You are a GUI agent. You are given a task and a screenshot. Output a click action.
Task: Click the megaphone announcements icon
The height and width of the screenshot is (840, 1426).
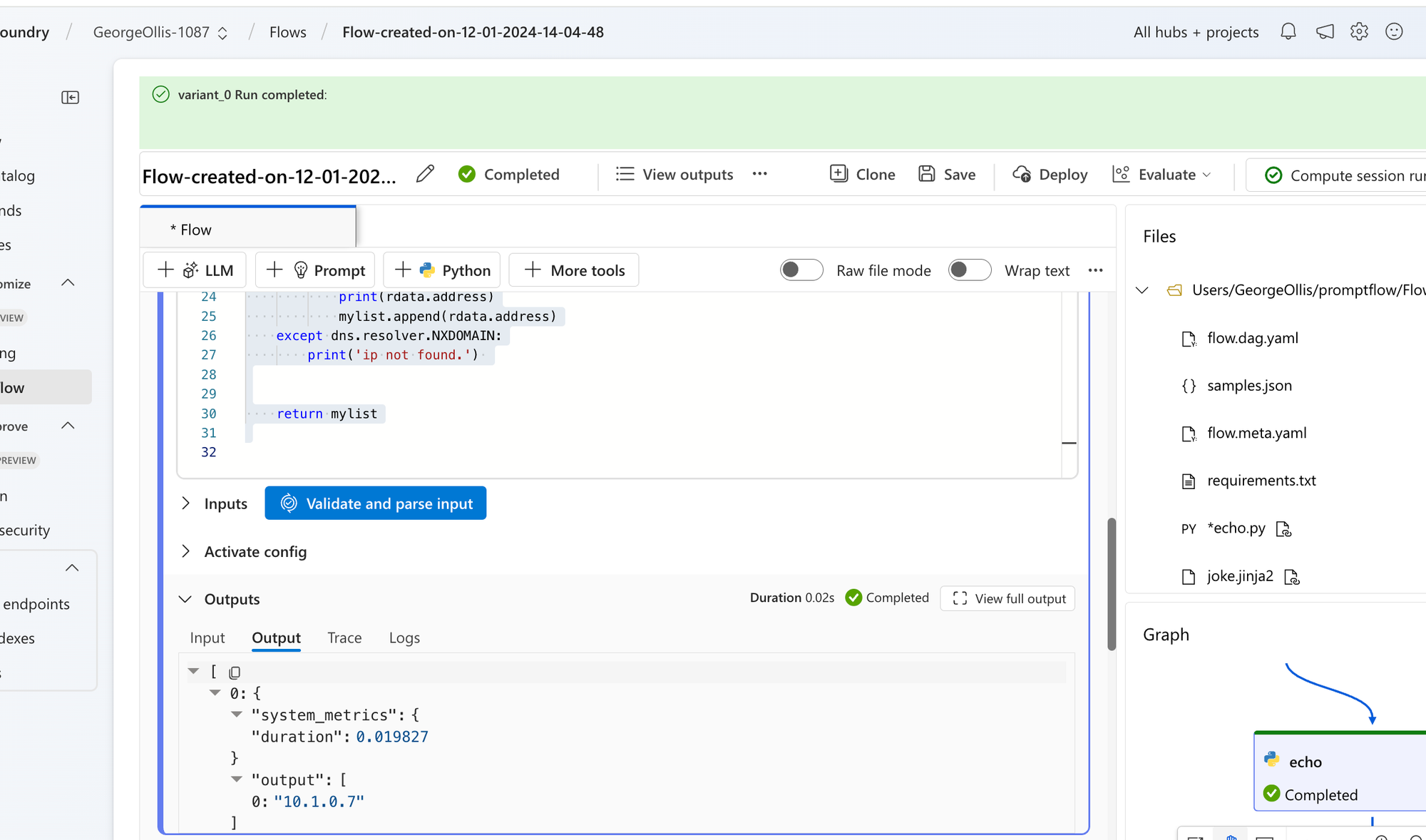pos(1325,32)
